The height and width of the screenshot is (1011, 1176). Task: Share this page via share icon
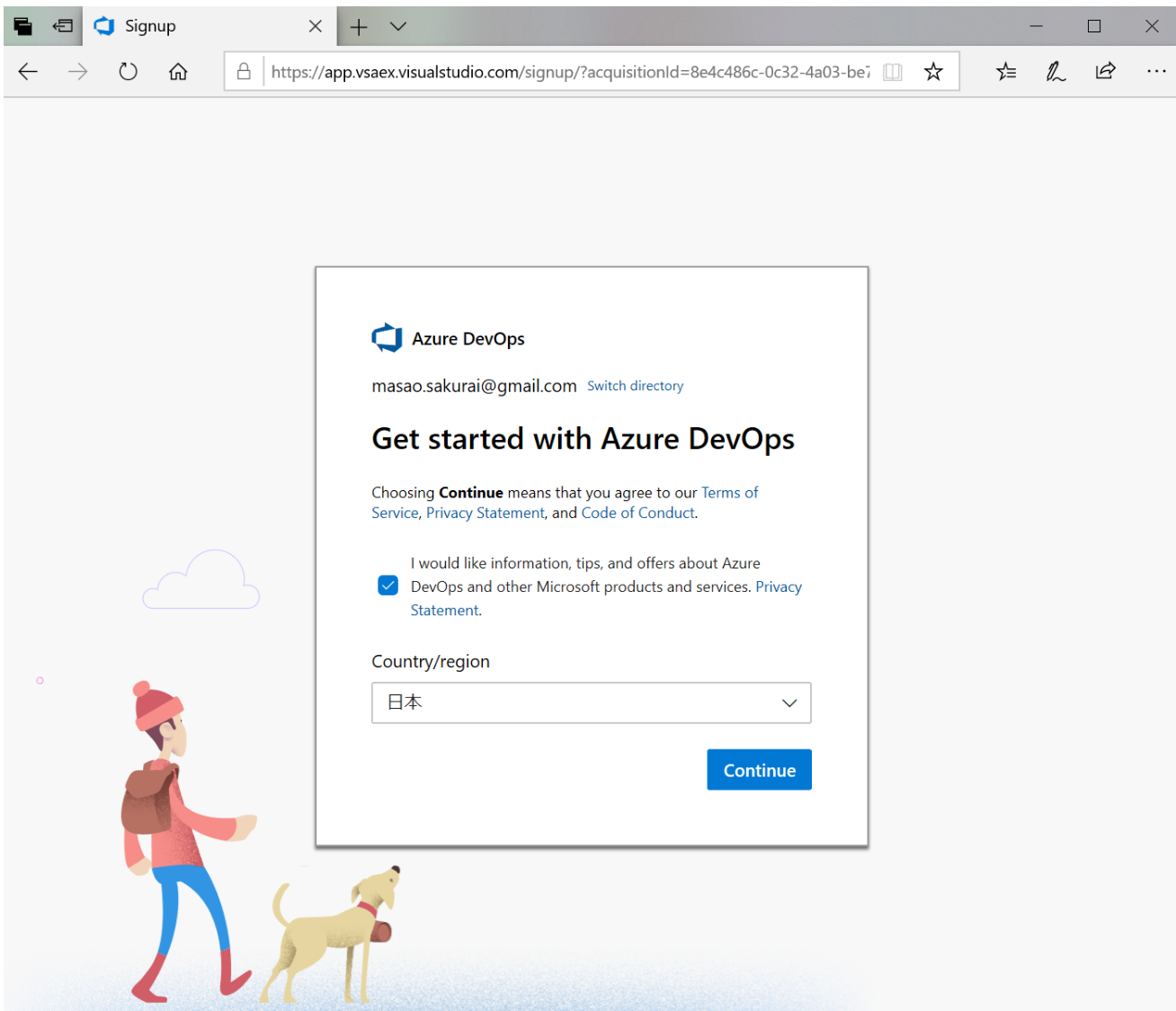coord(1105,72)
